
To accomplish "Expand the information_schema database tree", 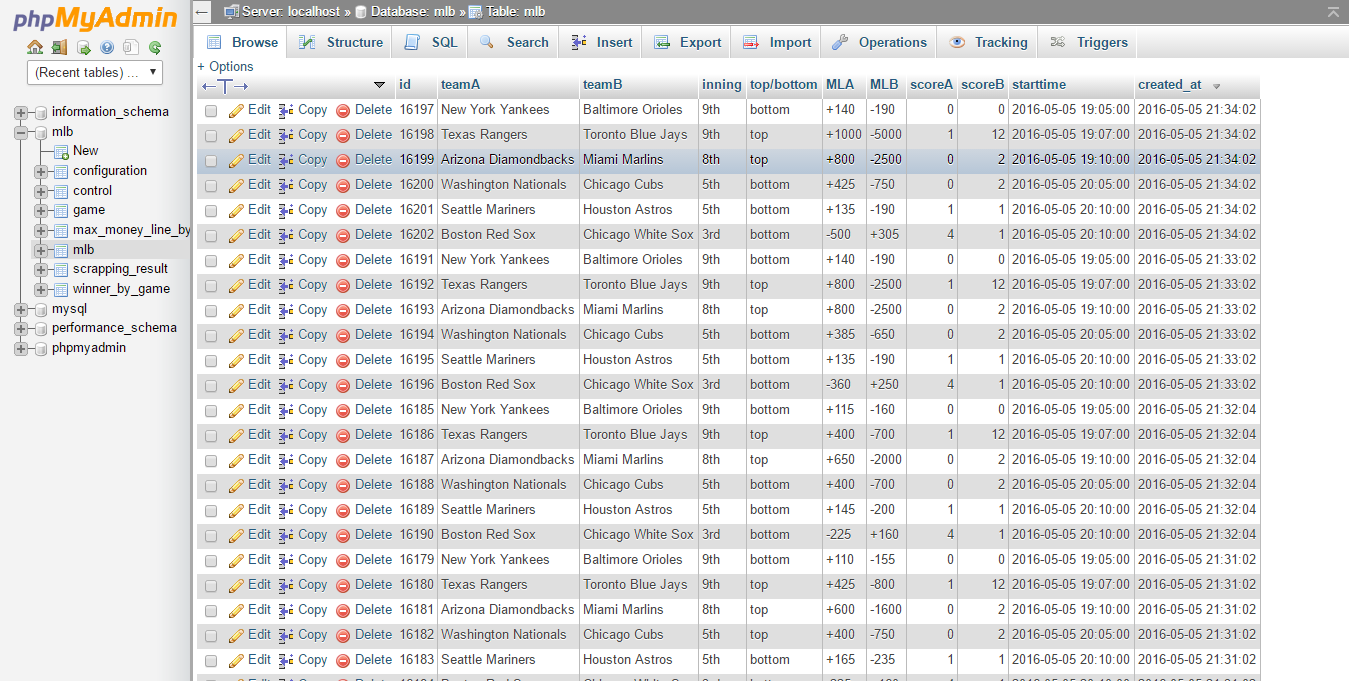I will tap(21, 112).
